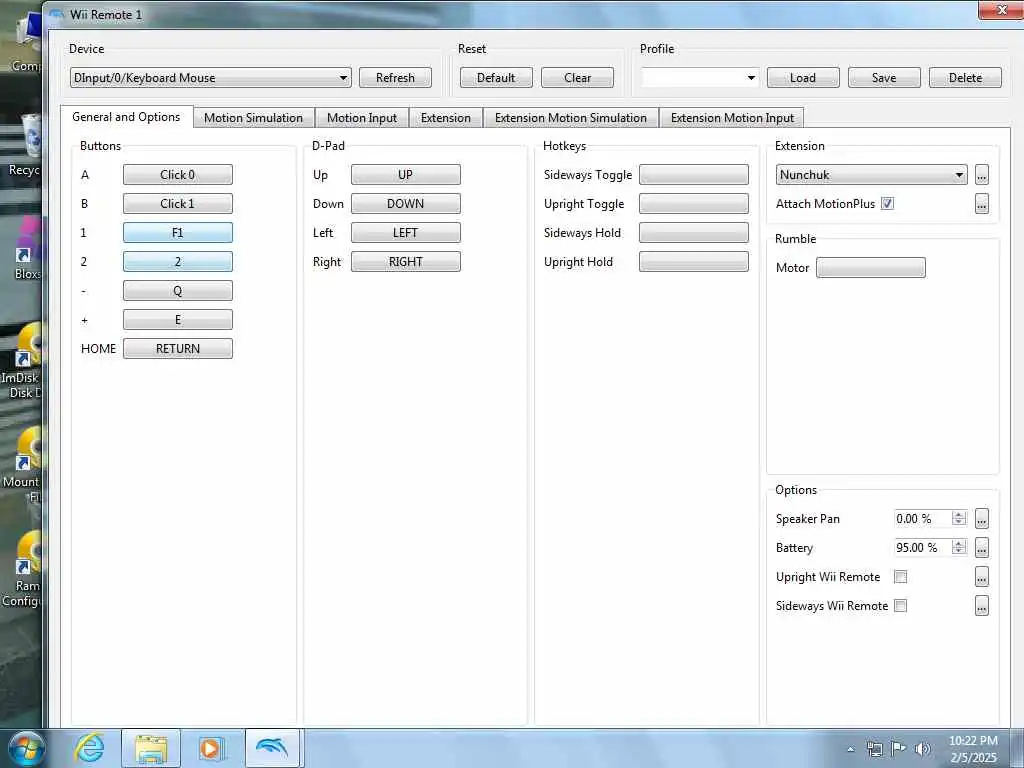Image resolution: width=1024 pixels, height=768 pixels.
Task: Open Speaker Pan advanced settings button
Action: pos(982,519)
